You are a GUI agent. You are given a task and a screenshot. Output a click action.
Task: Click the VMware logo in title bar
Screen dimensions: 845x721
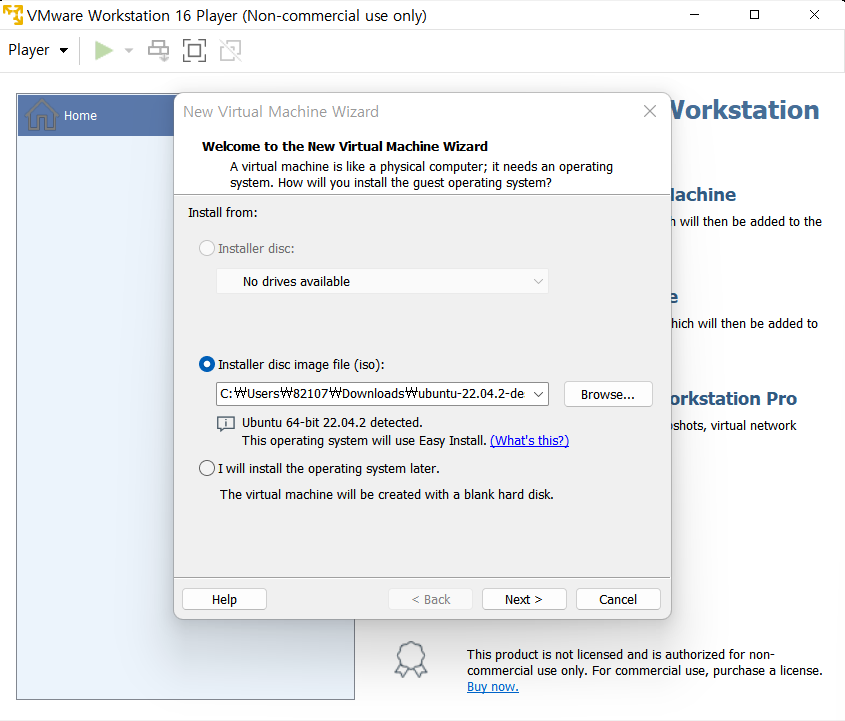tap(13, 15)
